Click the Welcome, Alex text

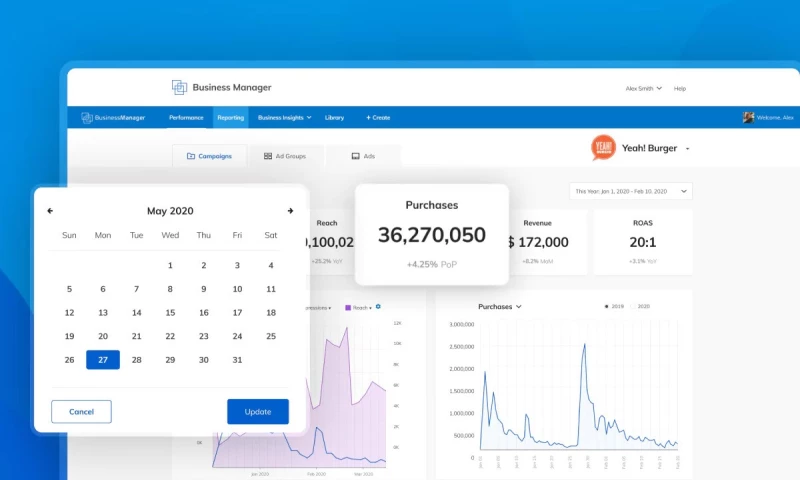click(775, 118)
